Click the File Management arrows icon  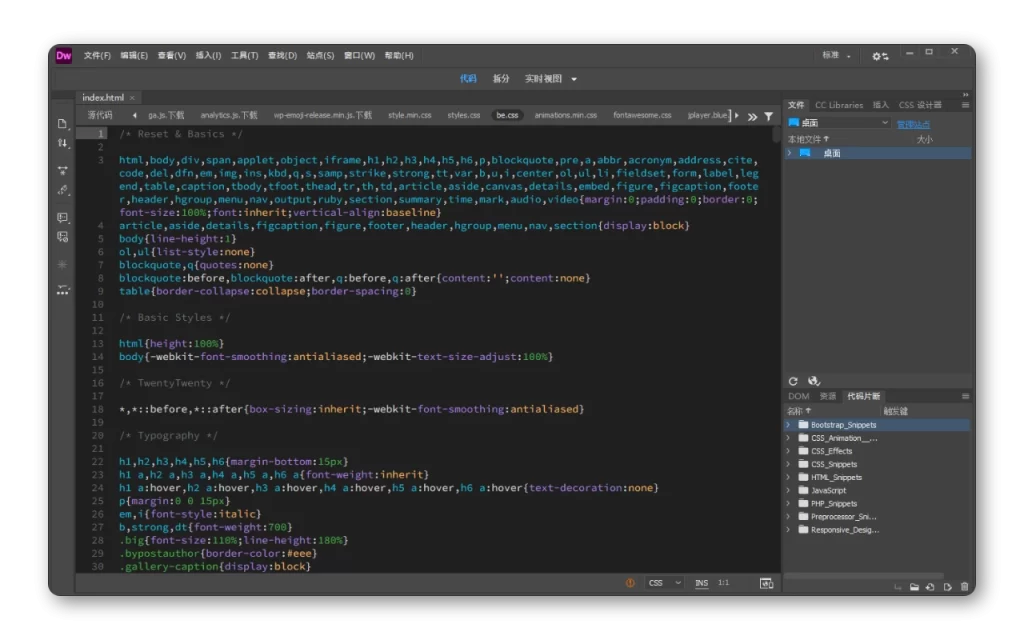[x=63, y=144]
